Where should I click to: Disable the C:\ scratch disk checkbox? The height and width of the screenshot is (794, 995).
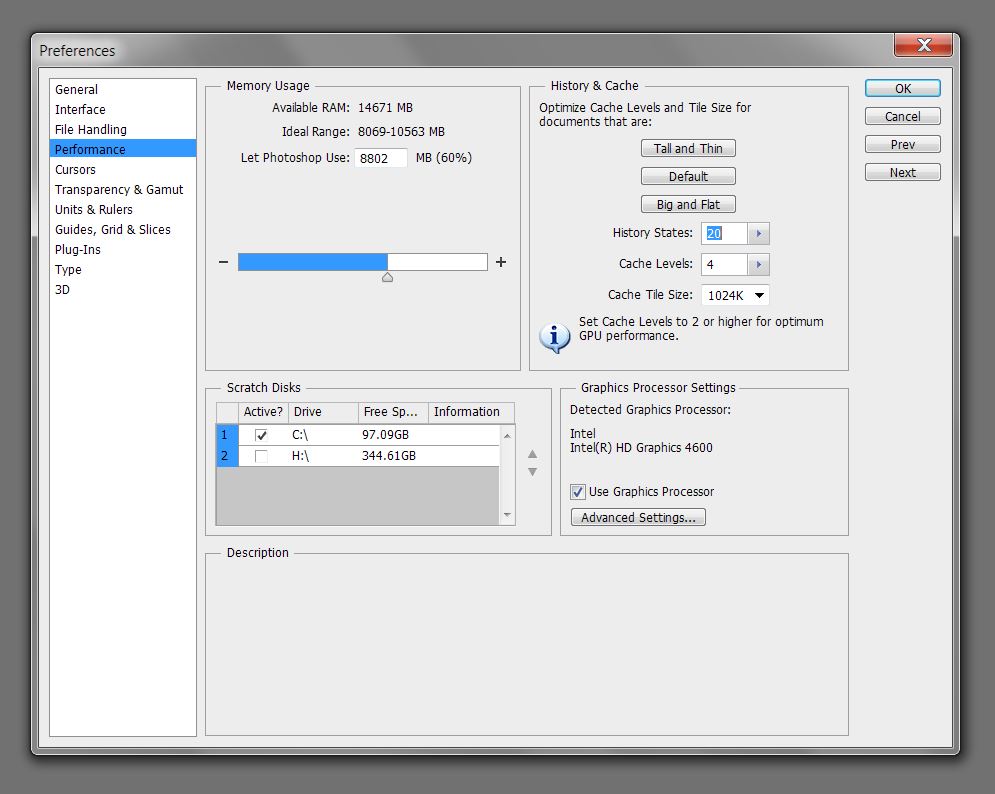[261, 436]
